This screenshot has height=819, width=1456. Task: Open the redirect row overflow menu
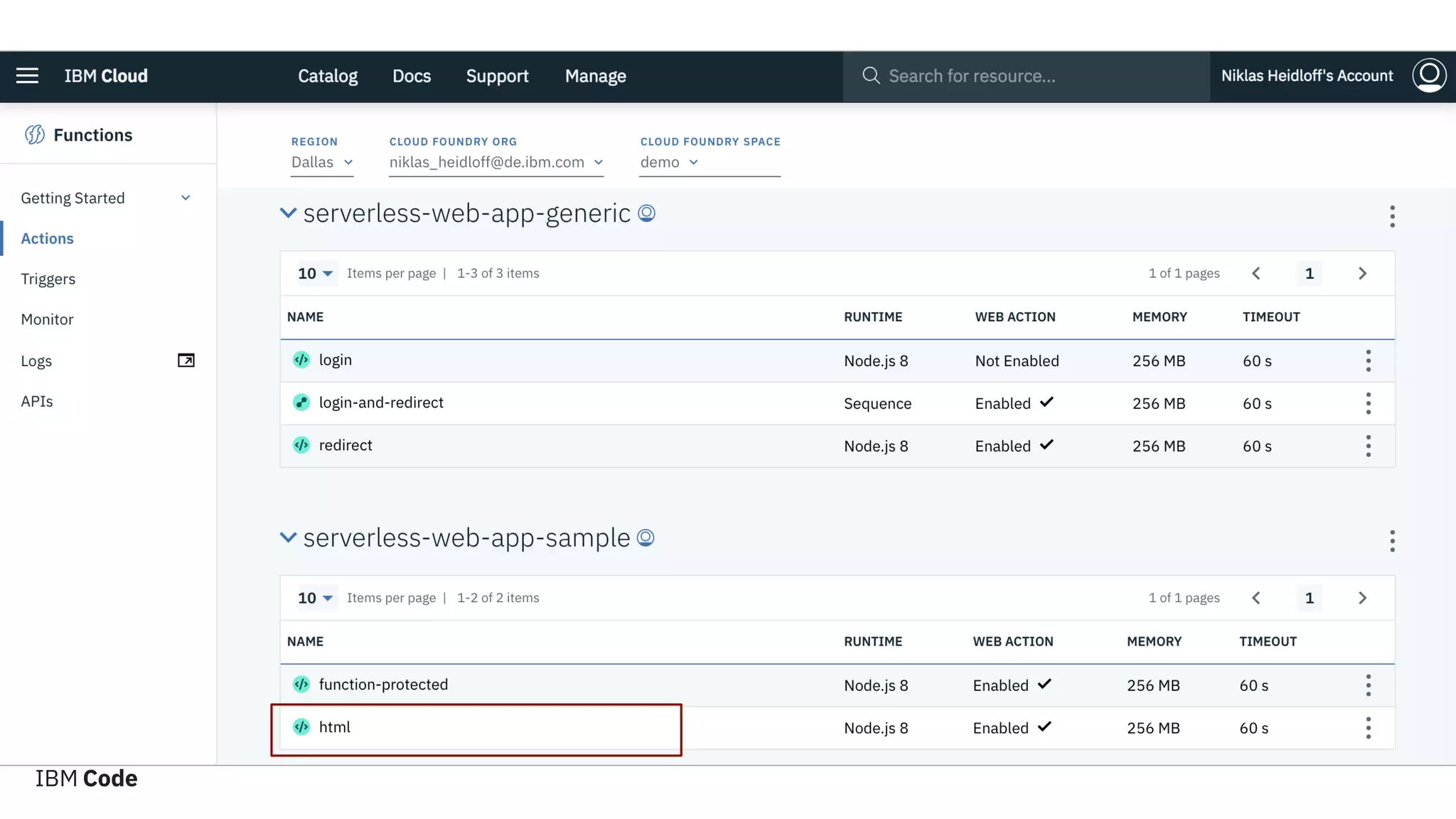click(1368, 446)
